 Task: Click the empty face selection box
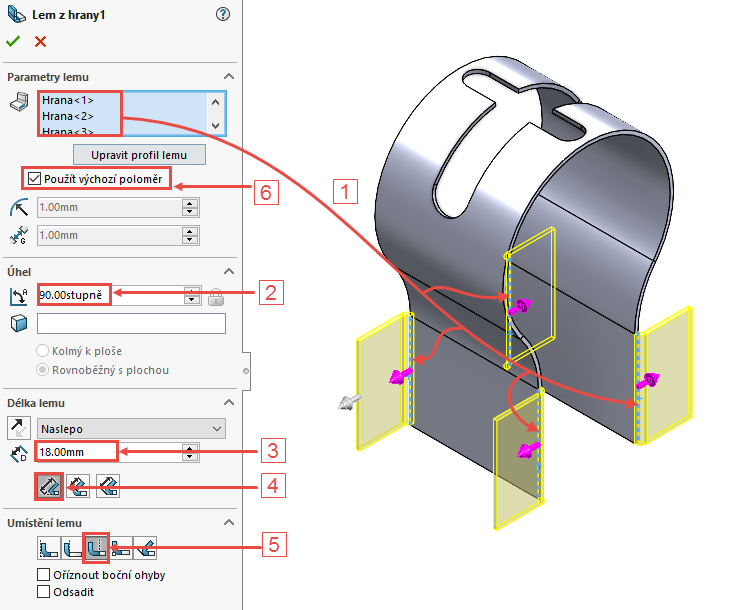[x=132, y=323]
